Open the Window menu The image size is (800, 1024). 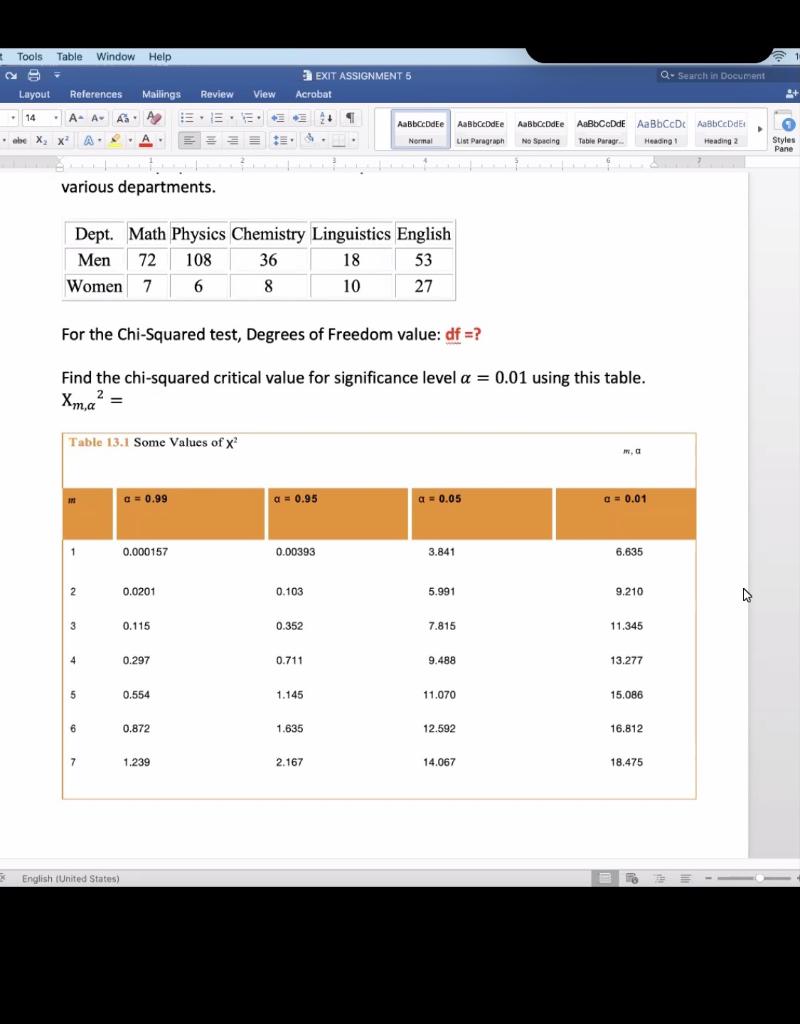(x=116, y=57)
